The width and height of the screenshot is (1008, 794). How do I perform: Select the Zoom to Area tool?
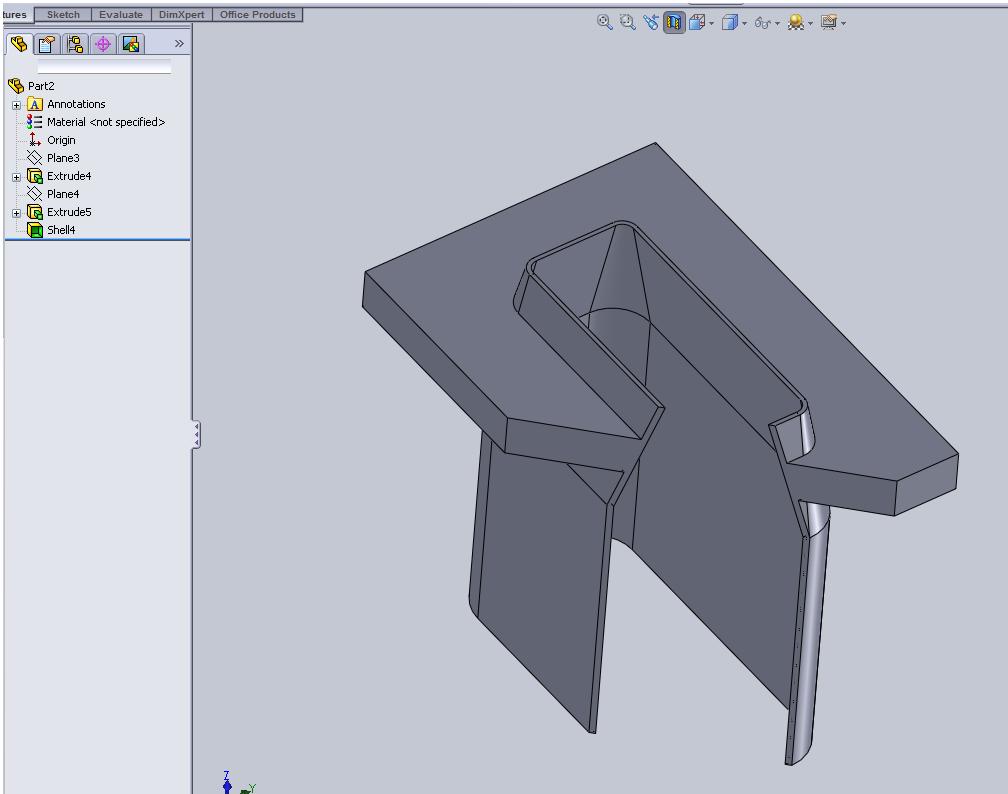(x=627, y=23)
